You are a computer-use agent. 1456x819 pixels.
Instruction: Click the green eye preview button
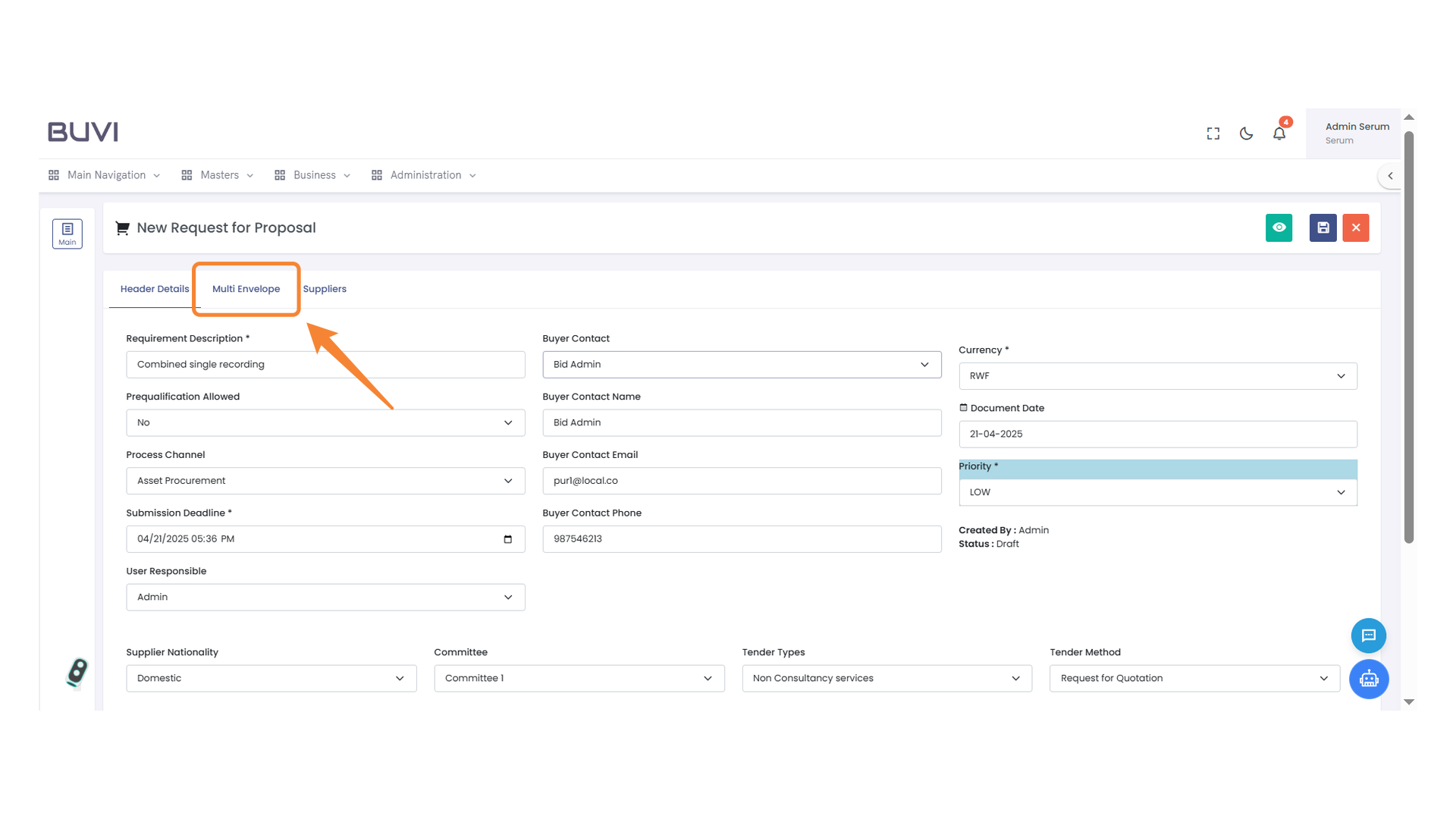click(x=1279, y=227)
